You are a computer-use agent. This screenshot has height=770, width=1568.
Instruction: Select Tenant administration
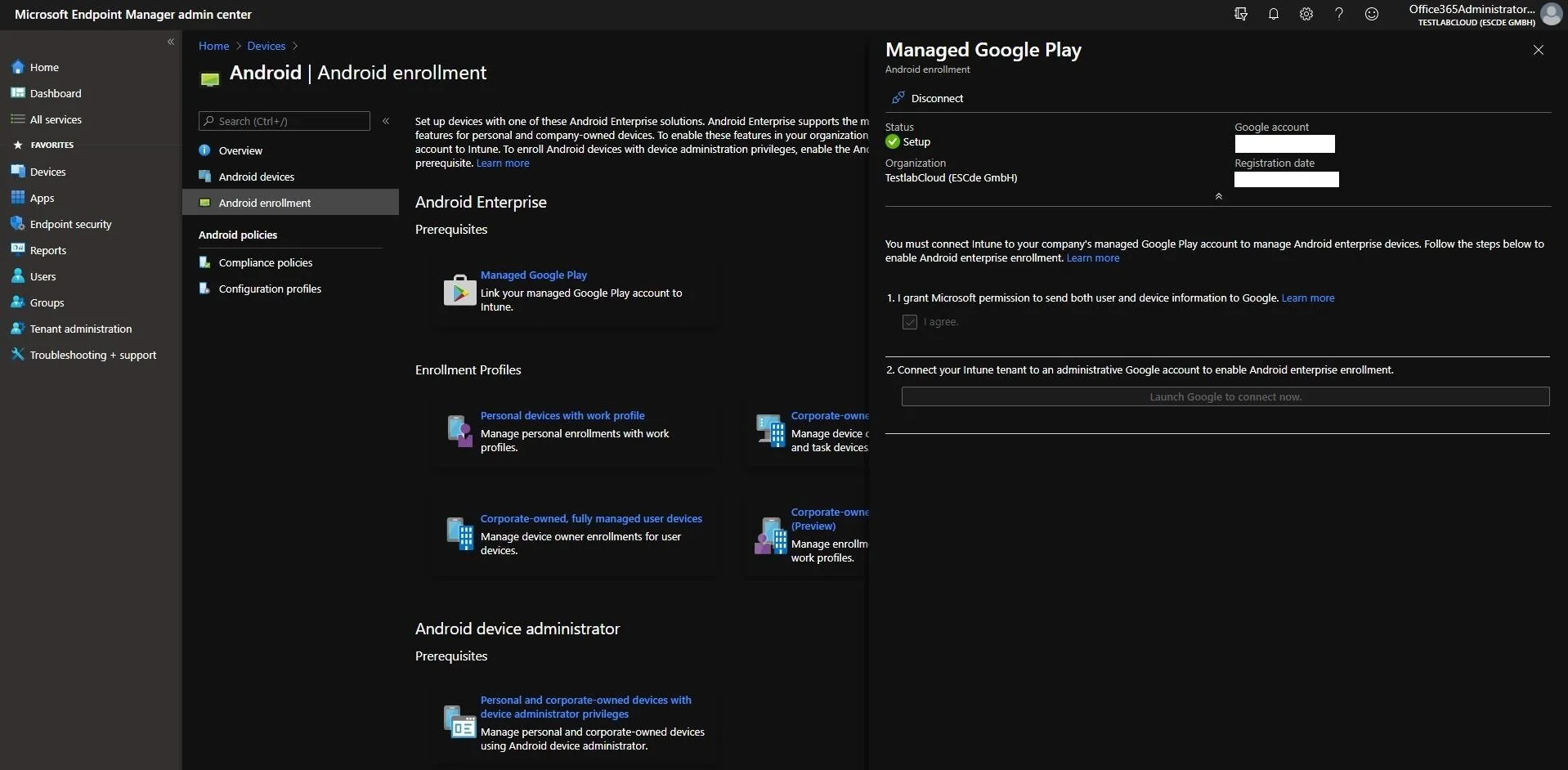click(x=79, y=329)
